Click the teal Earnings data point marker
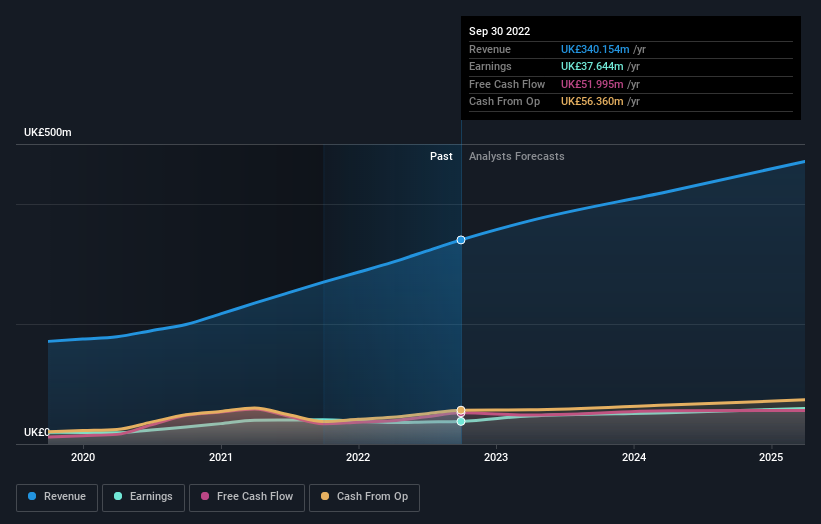Image resolution: width=821 pixels, height=524 pixels. [x=461, y=421]
